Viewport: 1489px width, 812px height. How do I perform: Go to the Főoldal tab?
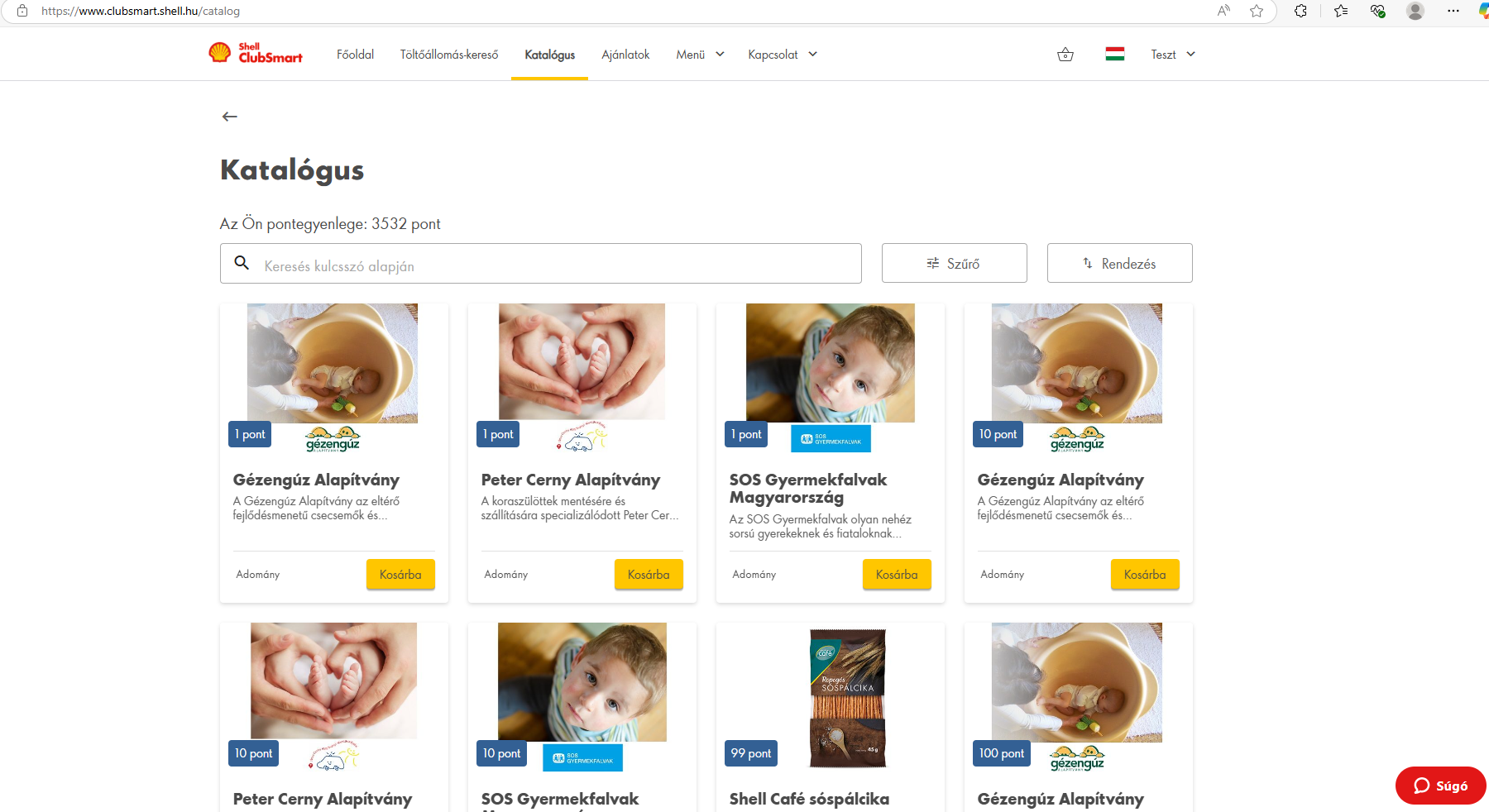click(355, 55)
